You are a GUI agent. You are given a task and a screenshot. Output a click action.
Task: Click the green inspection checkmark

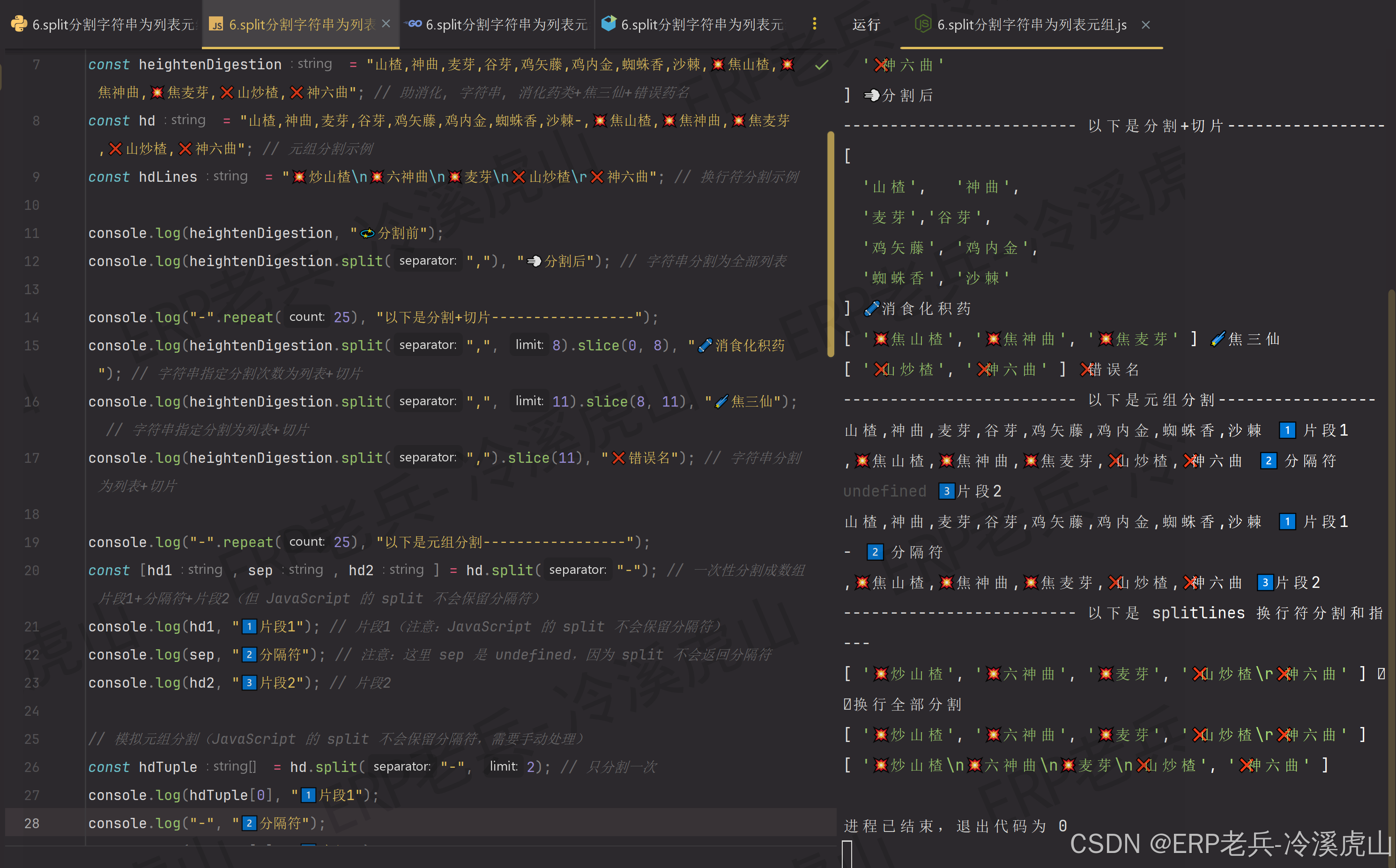point(821,65)
